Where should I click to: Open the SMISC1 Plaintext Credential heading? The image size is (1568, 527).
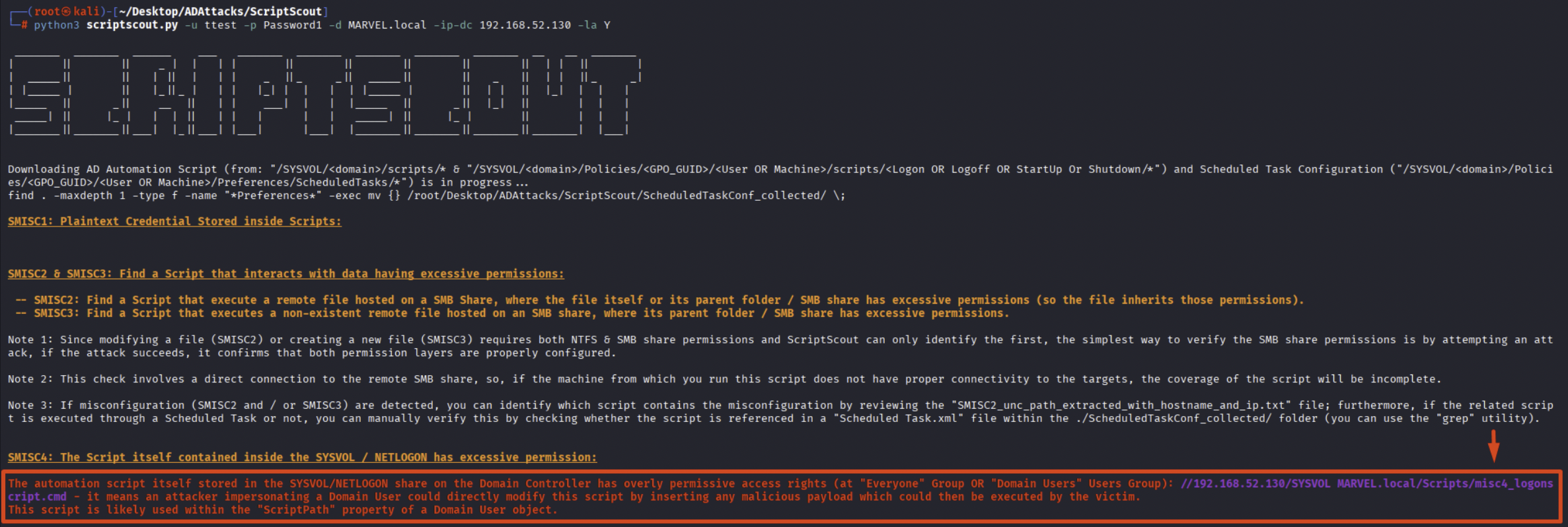(x=174, y=221)
